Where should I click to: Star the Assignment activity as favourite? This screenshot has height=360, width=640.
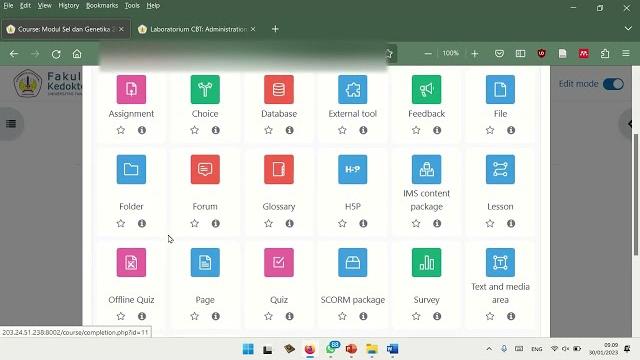[121, 130]
